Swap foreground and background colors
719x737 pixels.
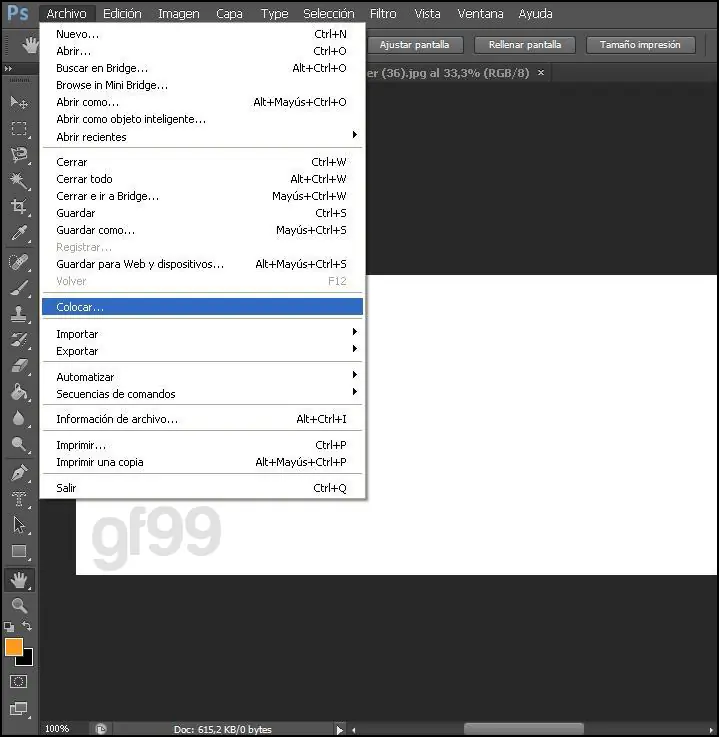27,626
